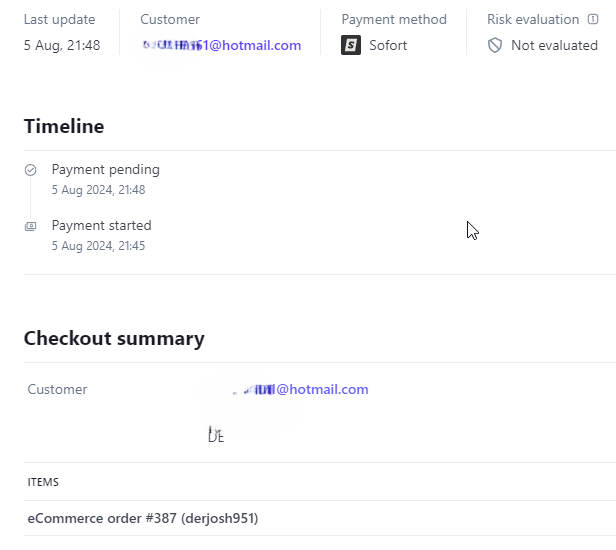Click the 5 Aug 2024, 21:45 timestamp
Screen dimensions: 616x550
(x=99, y=246)
